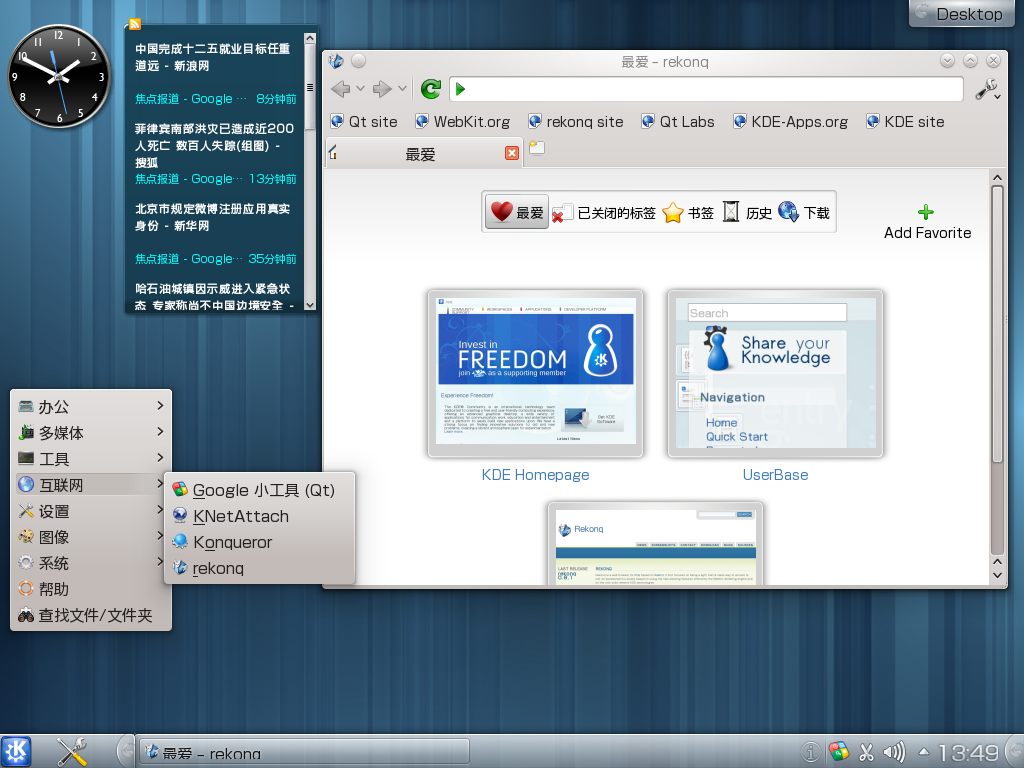This screenshot has width=1024, height=768.
Task: Reload the page with green refresh icon
Action: click(431, 89)
